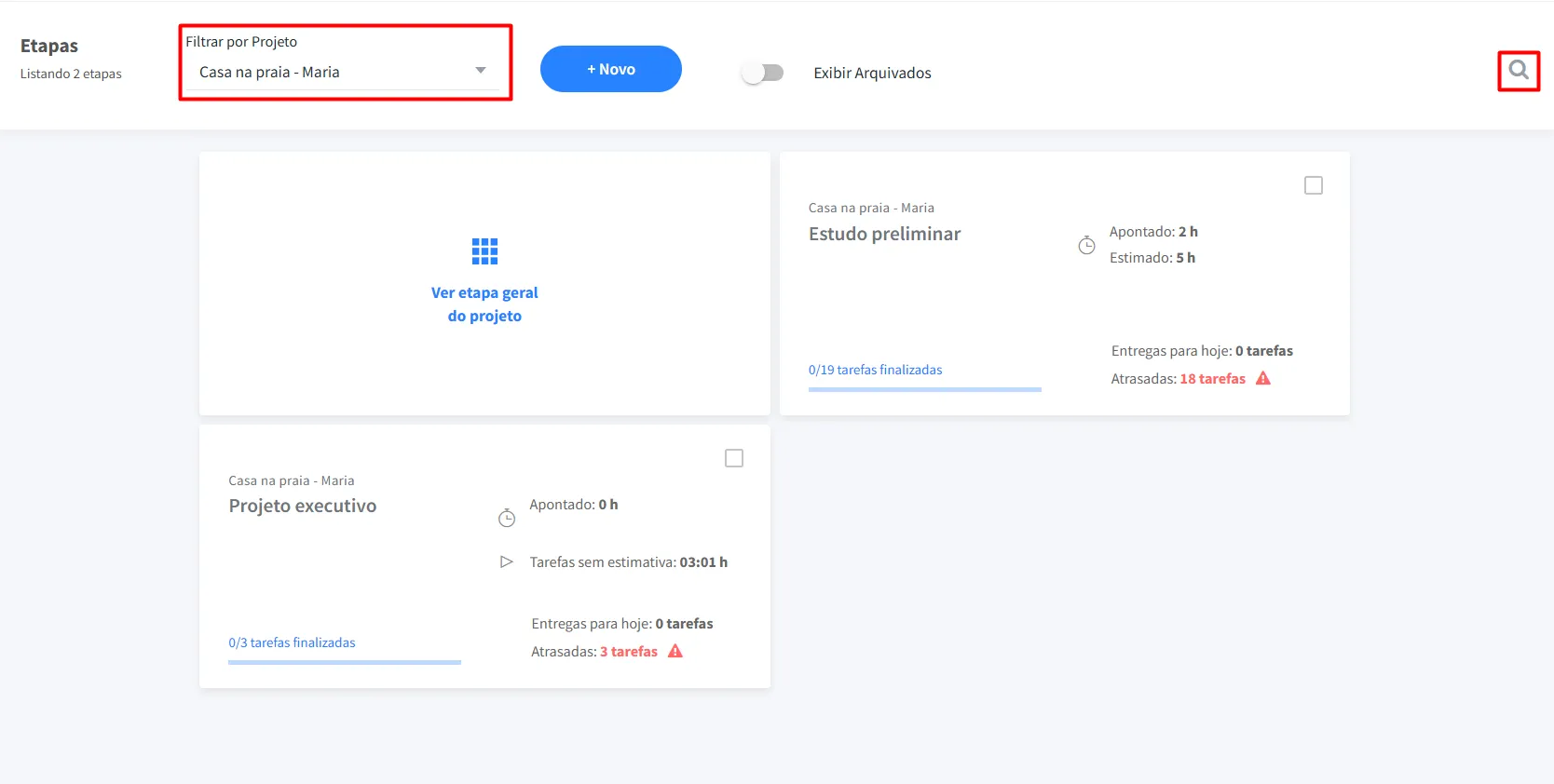Click Entregas para hoje in Estudo preliminar card
The height and width of the screenshot is (784, 1554).
pos(1202,351)
